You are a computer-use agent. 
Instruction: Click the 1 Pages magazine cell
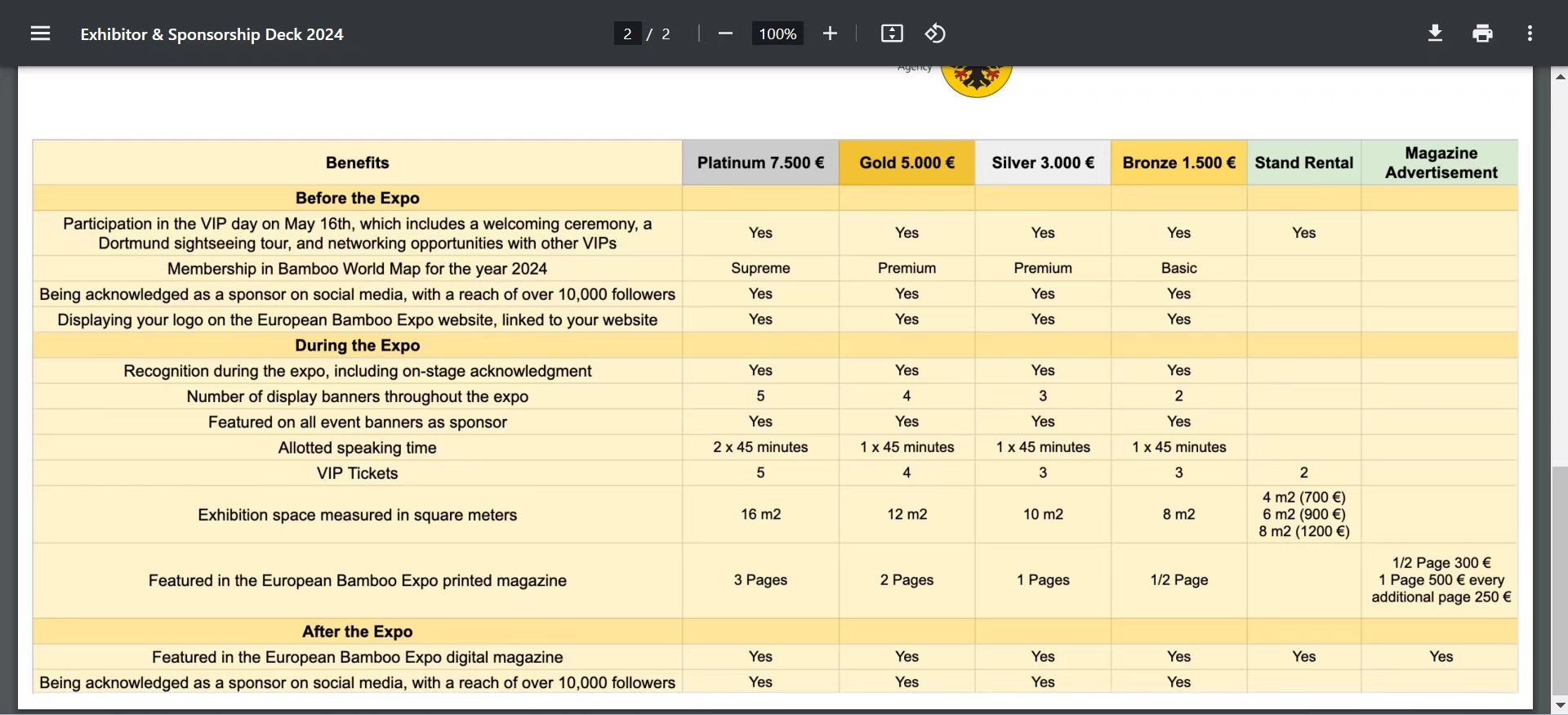(1043, 579)
